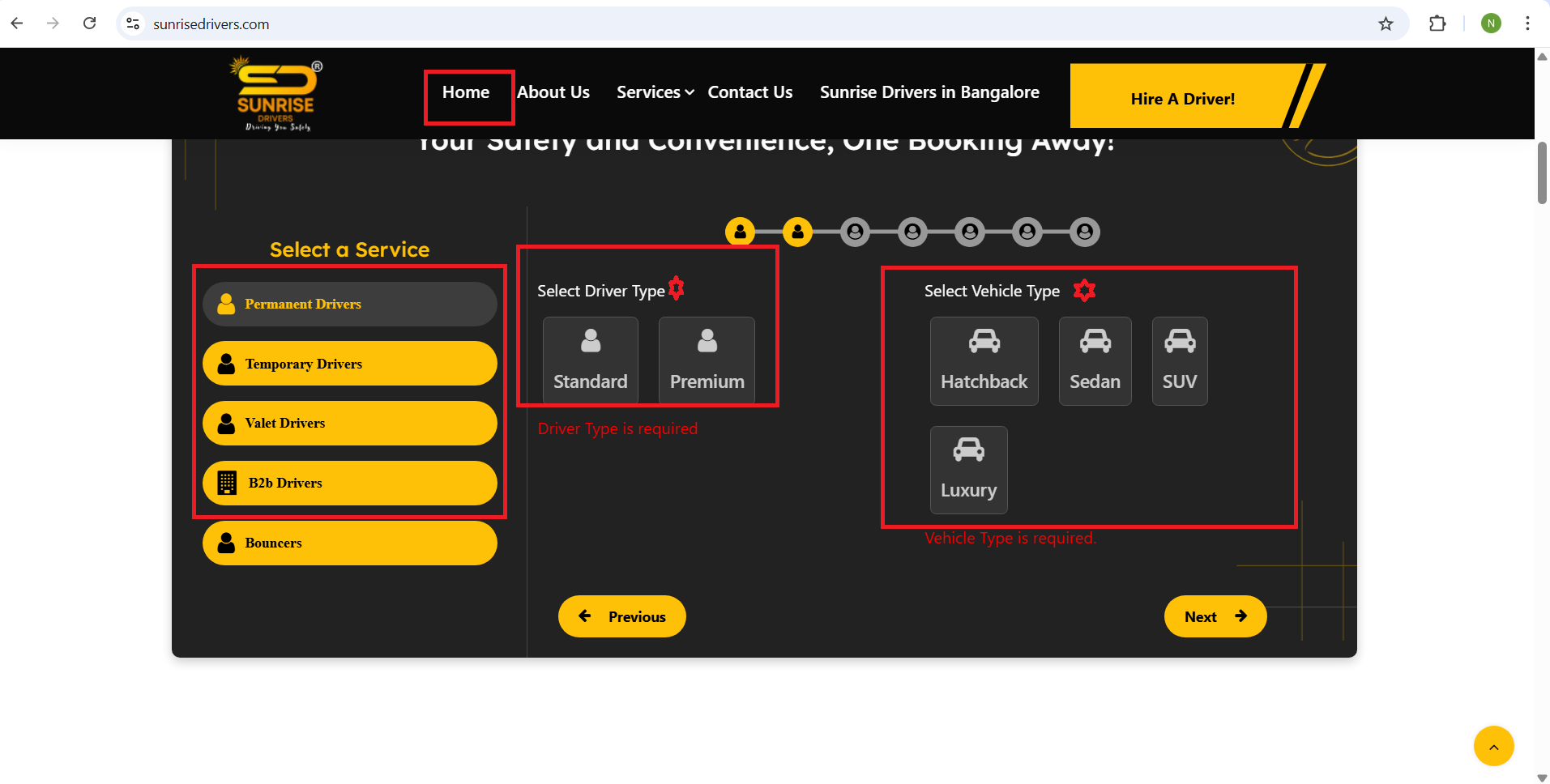Select the Temporary Drivers service
The width and height of the screenshot is (1550, 784).
349,364
